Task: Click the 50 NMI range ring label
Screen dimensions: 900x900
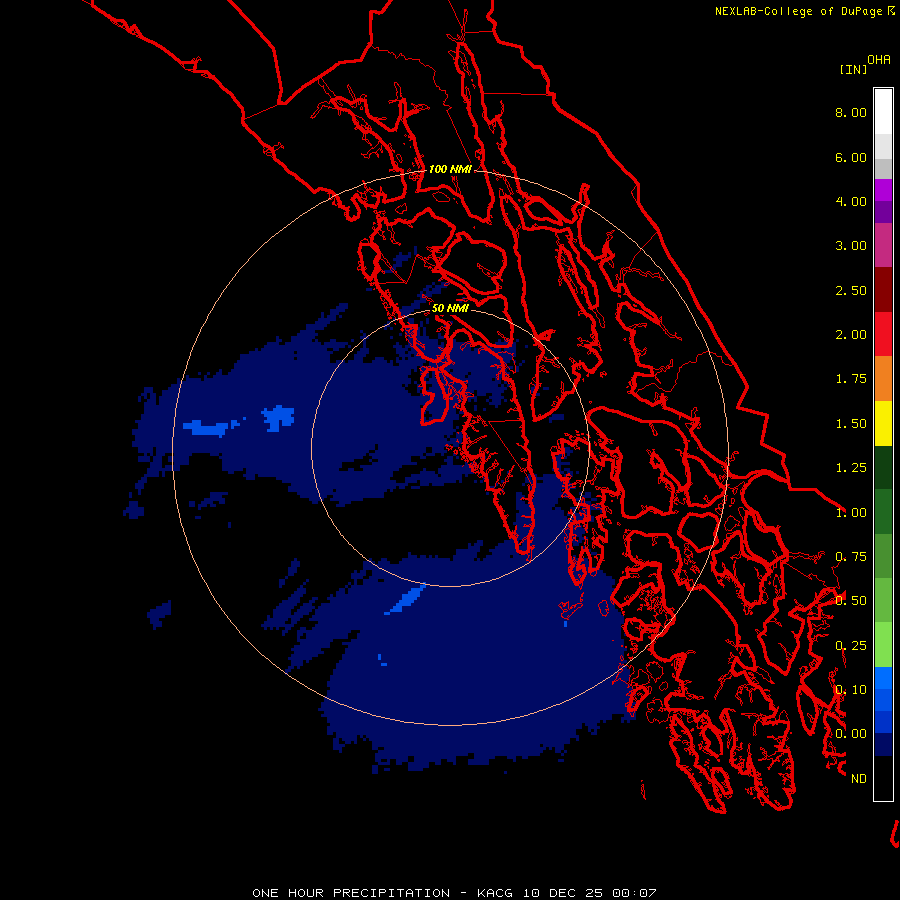Action: 451,308
